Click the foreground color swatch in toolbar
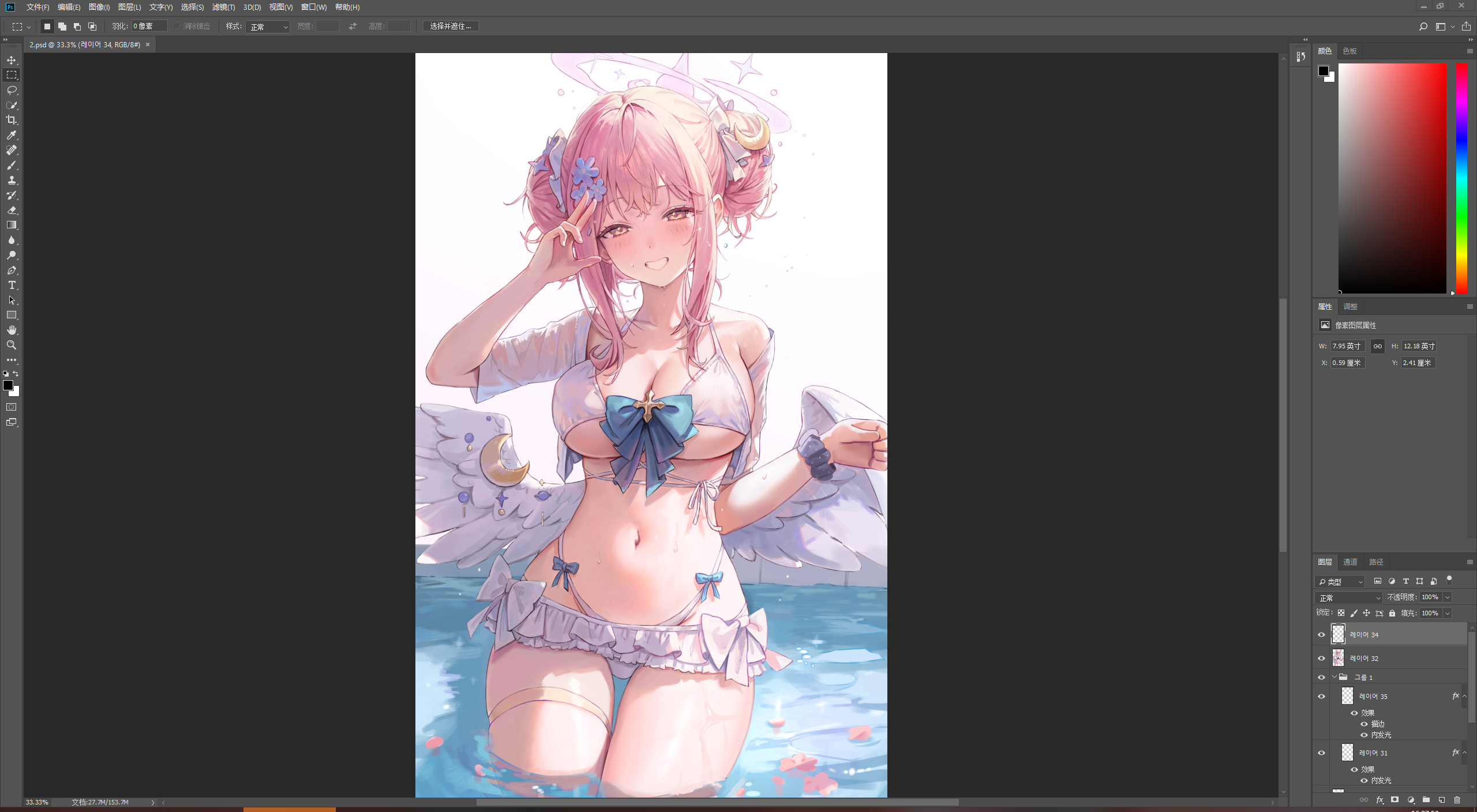Viewport: 1477px width, 812px height. [8, 385]
